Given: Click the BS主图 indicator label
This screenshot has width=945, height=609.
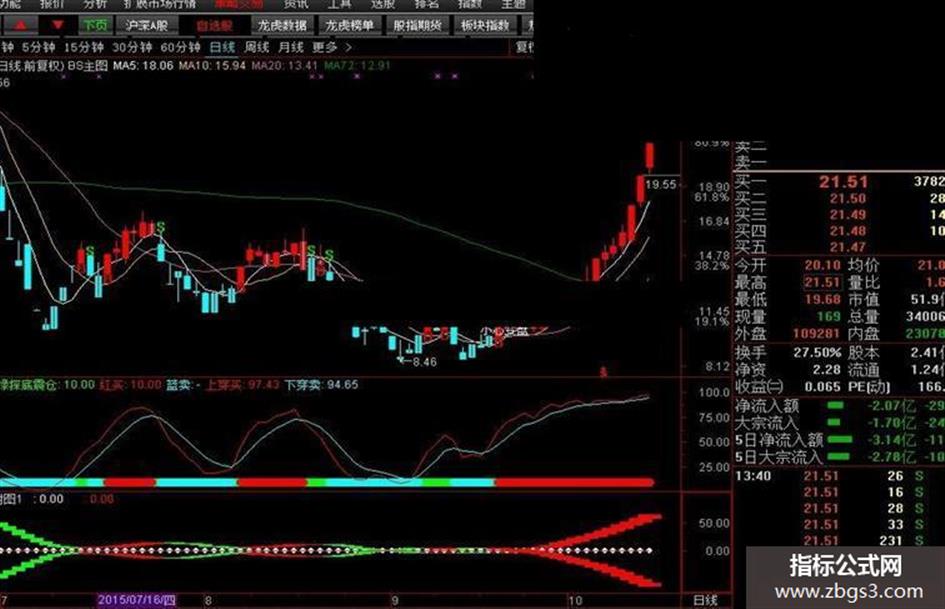Looking at the screenshot, I should 87,65.
